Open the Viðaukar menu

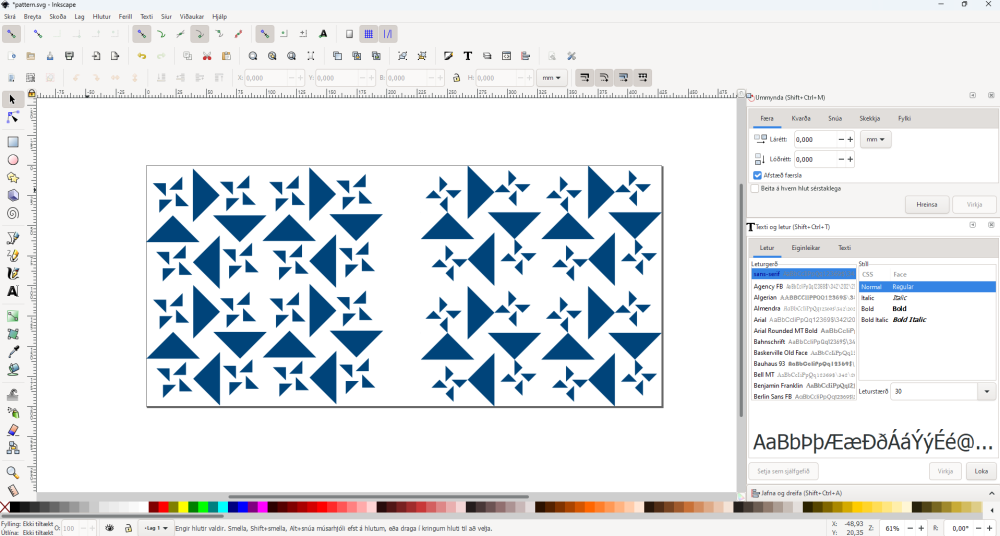point(192,17)
